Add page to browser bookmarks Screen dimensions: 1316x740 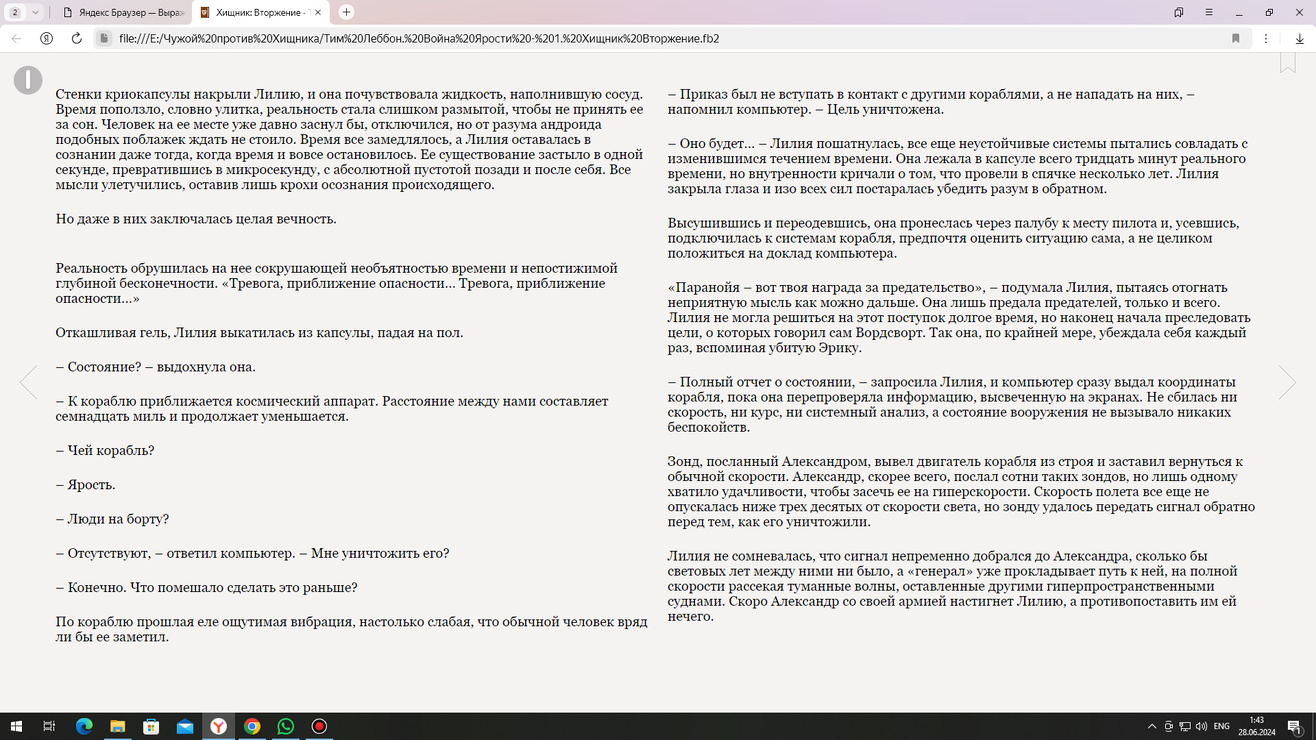click(1236, 38)
